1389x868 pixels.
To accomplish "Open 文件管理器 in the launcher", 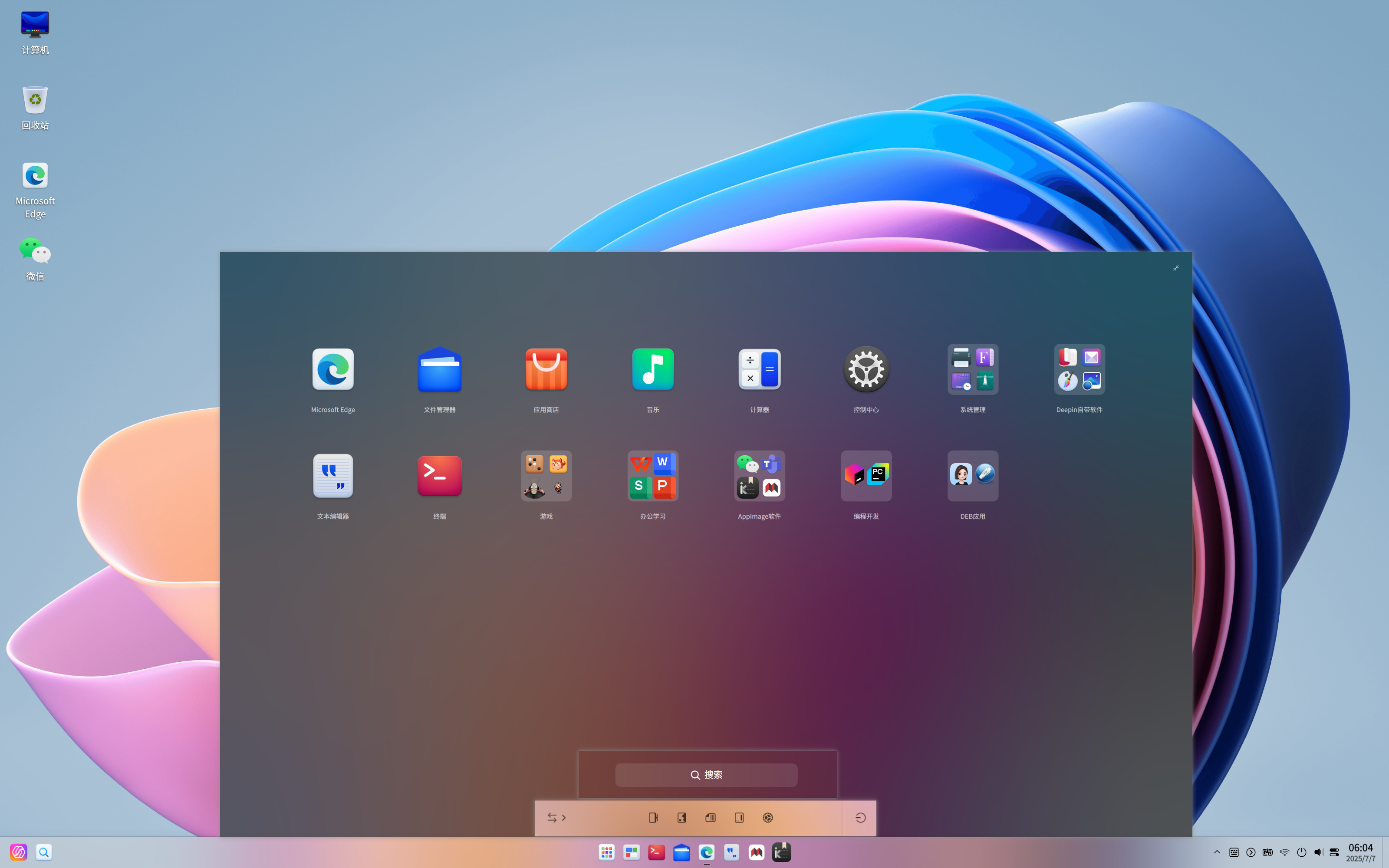I will coord(440,369).
